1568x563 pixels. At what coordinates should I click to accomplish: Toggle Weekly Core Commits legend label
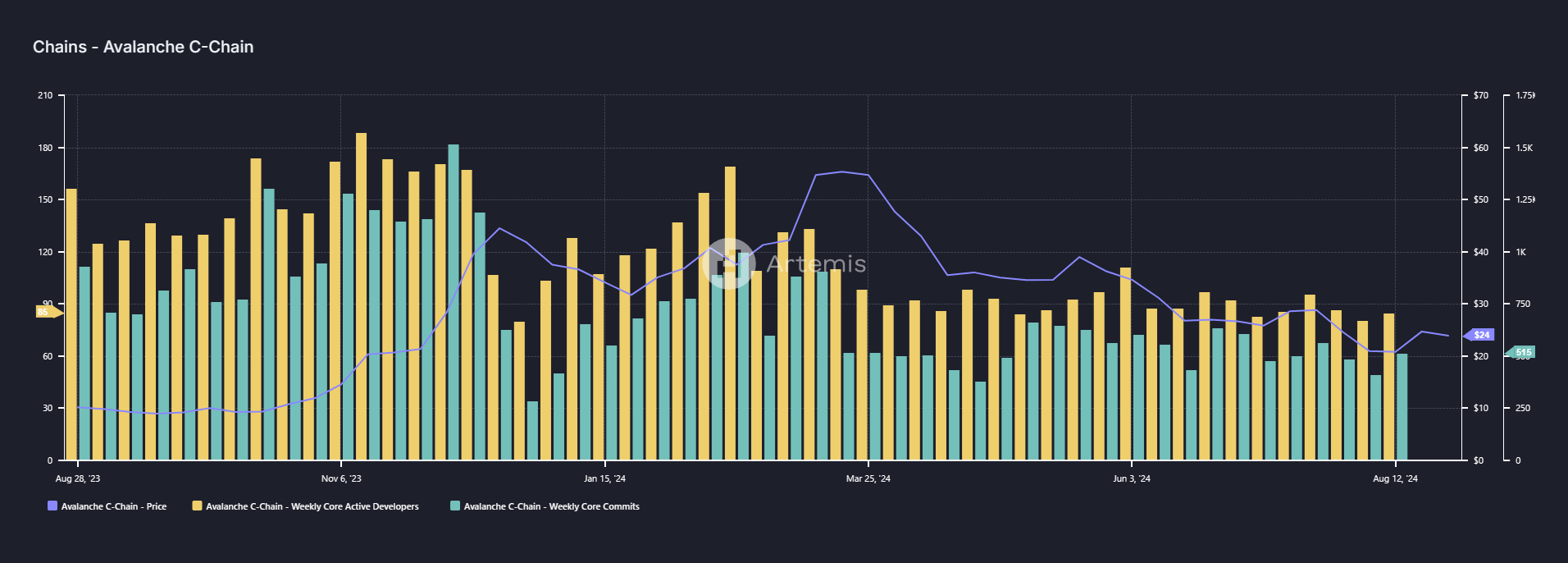(x=552, y=506)
